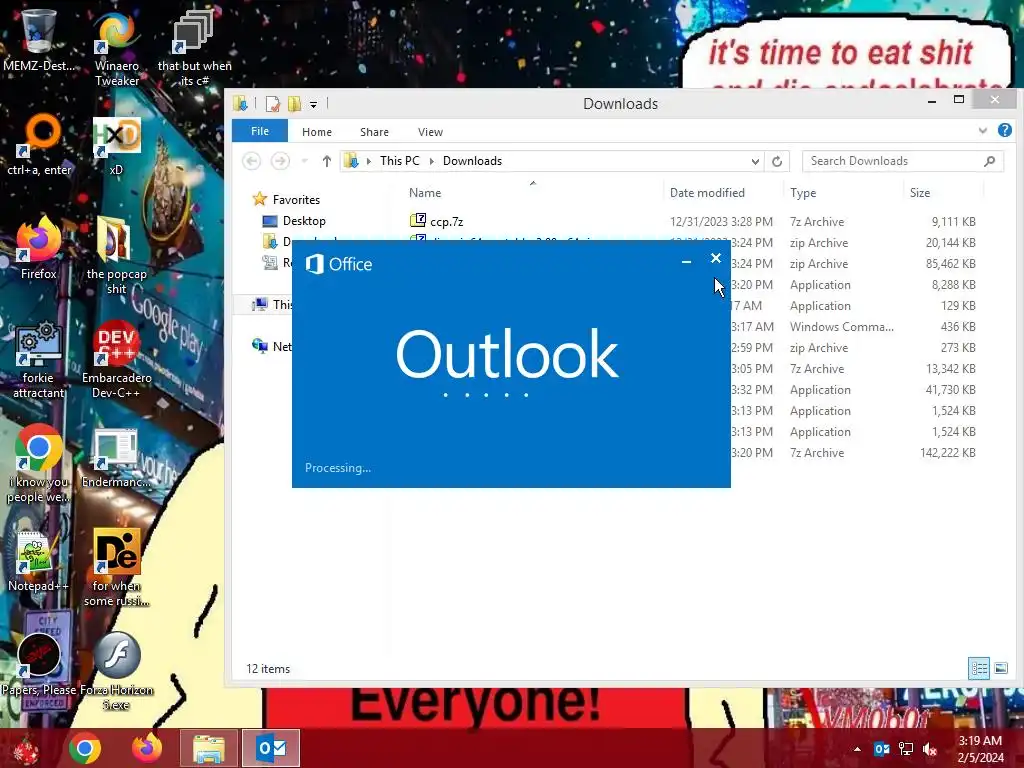Screen dimensions: 1024x768
Task: Refresh the Downloads folder
Action: coord(777,161)
